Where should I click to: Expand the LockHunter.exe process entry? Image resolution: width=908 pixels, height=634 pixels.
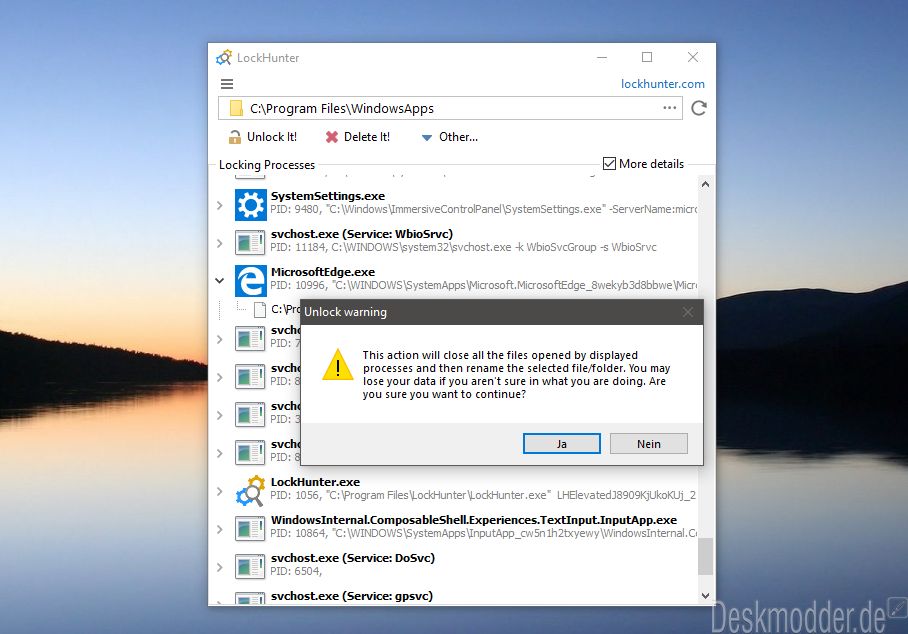click(x=219, y=492)
